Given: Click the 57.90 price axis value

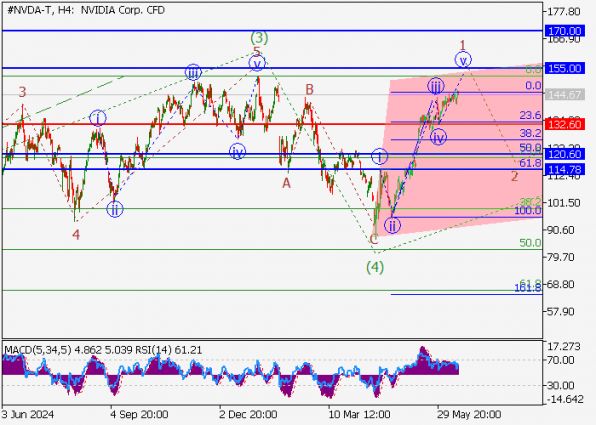Looking at the screenshot, I should click(560, 312).
